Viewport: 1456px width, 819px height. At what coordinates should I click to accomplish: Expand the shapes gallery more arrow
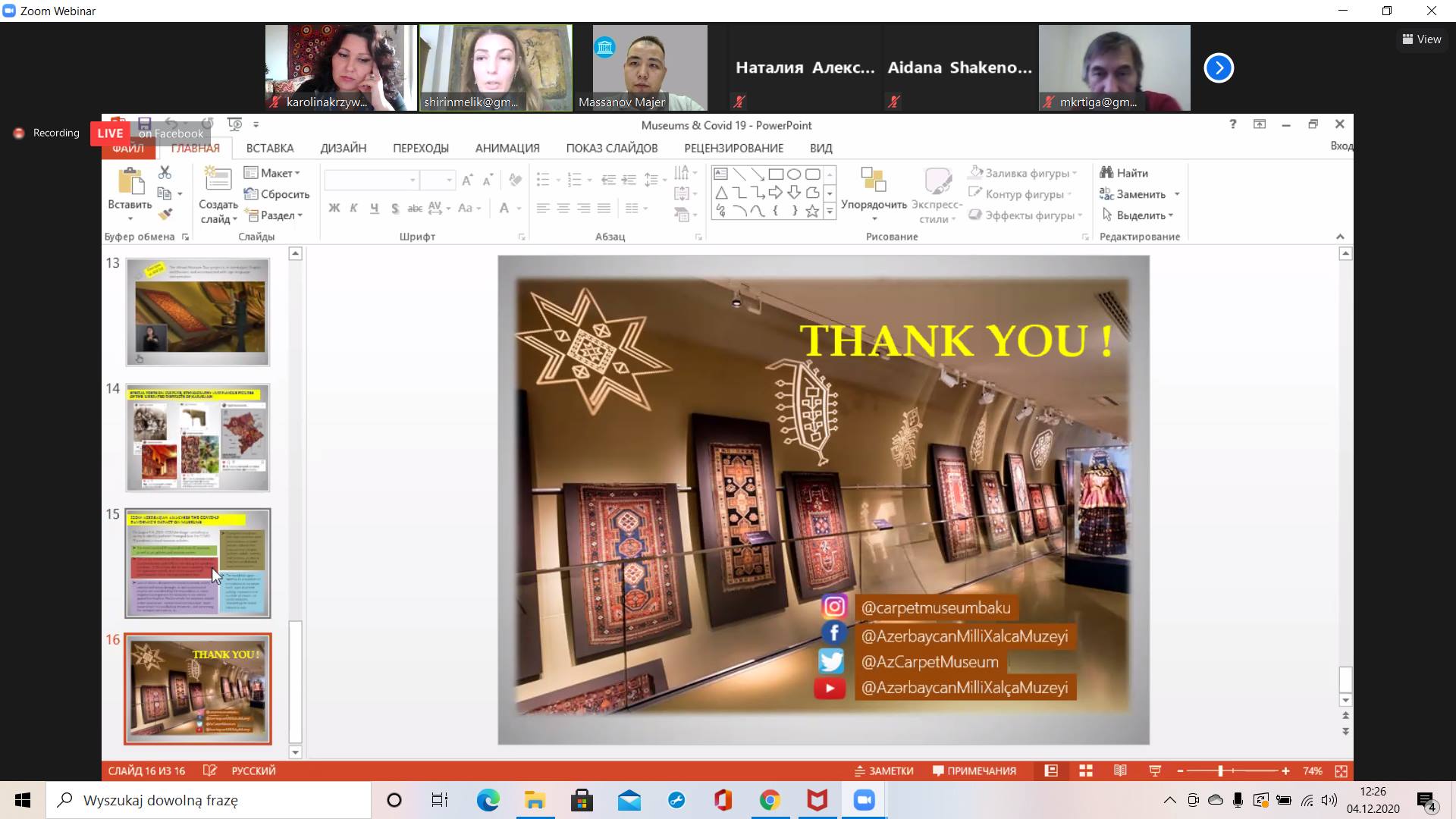coord(830,212)
